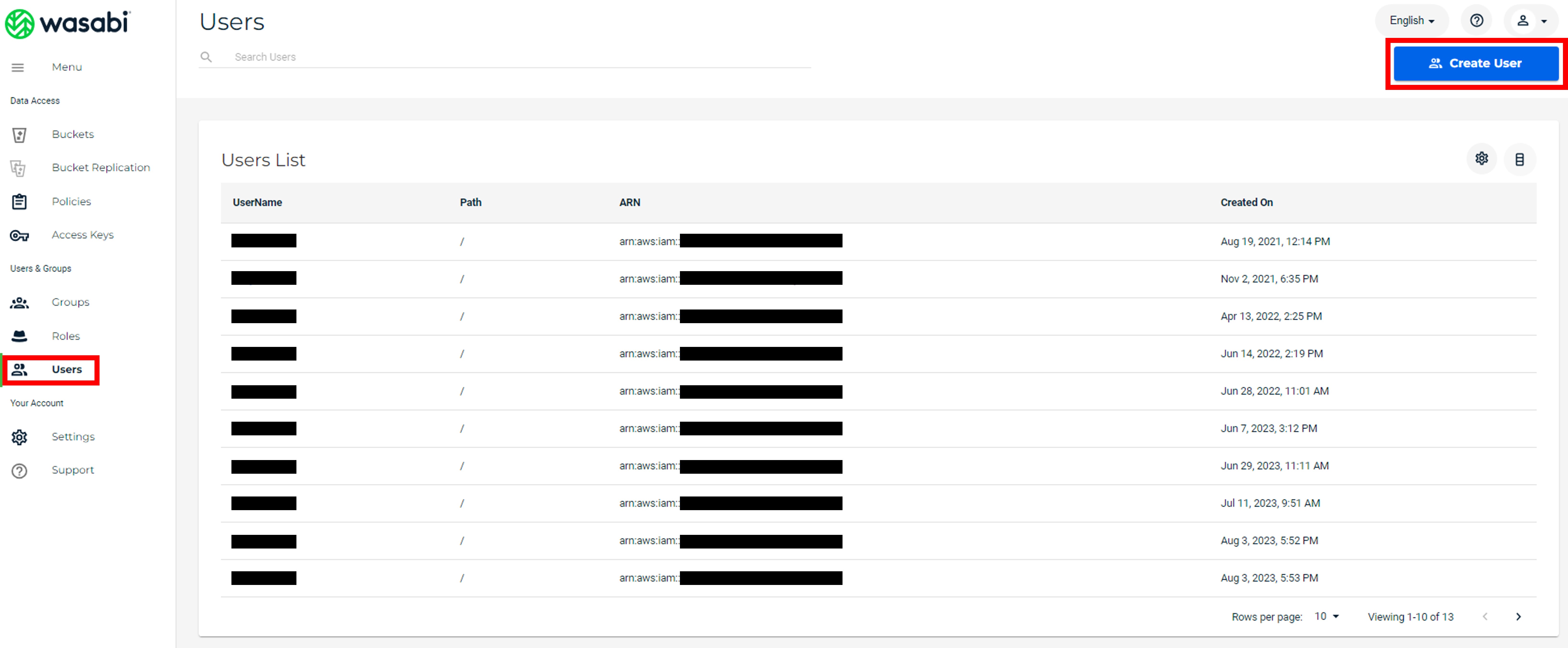Select Users in the sidebar menu
The image size is (1568, 648).
66,369
